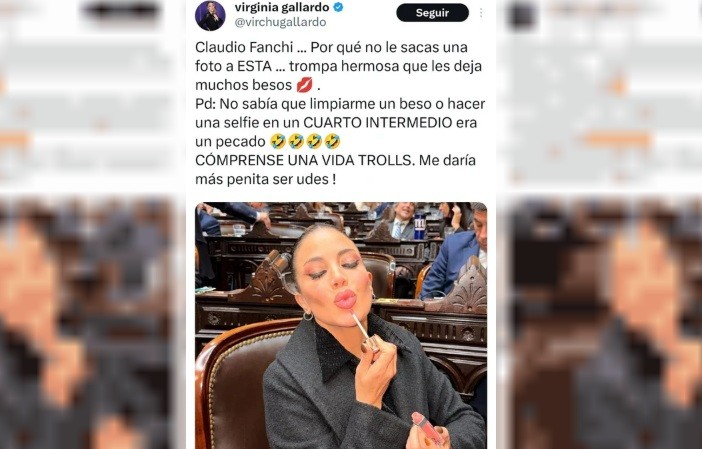
Task: Follow the account with Seguir button
Action: coord(432,13)
